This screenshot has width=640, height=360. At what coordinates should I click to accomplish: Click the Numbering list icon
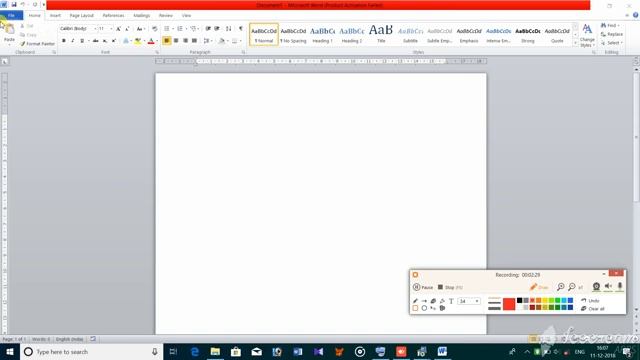[180, 29]
